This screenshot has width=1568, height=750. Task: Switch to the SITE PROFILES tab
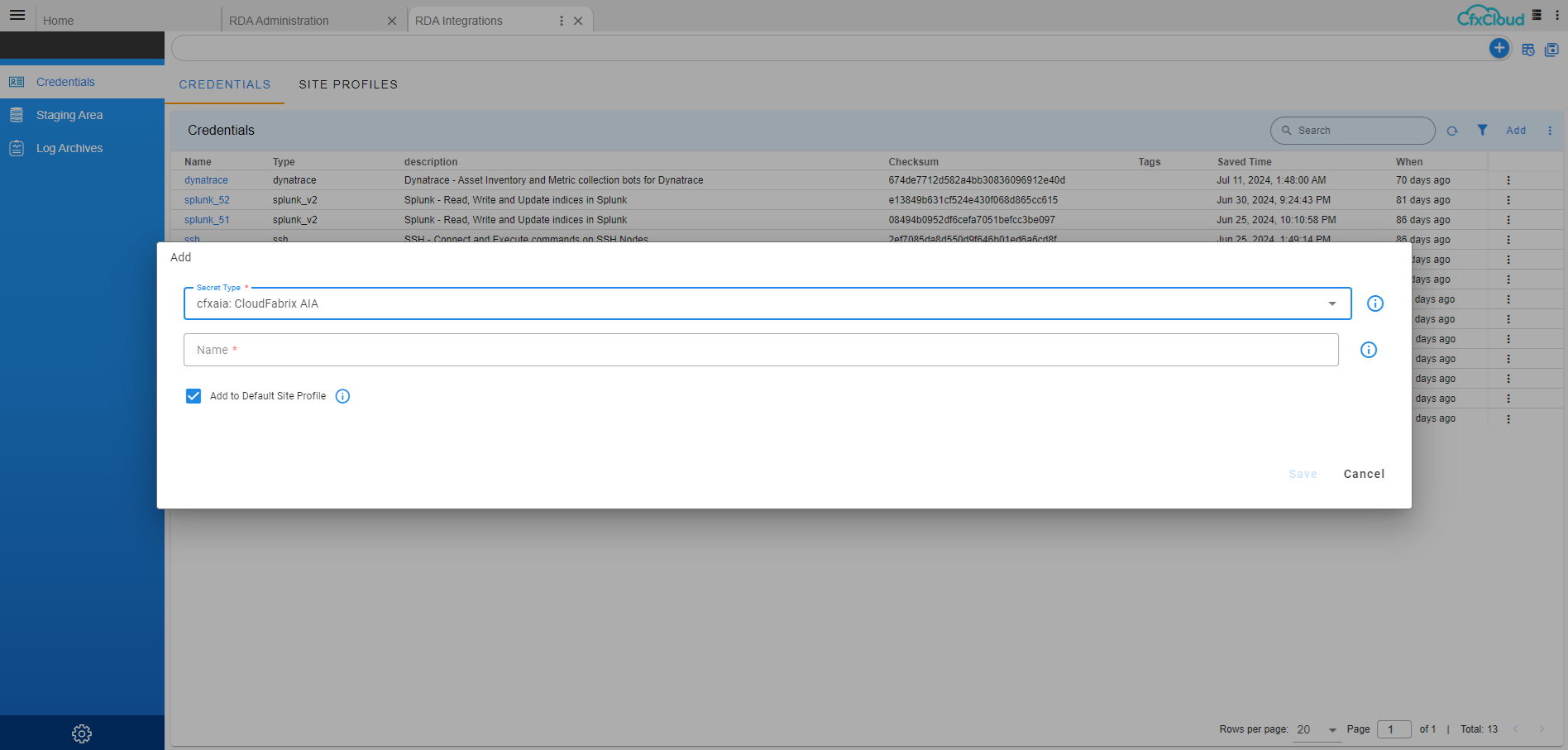pyautogui.click(x=348, y=84)
